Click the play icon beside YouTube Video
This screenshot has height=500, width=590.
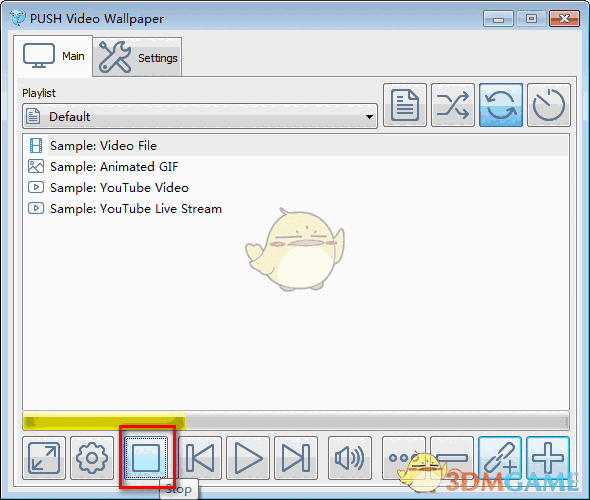(36, 187)
